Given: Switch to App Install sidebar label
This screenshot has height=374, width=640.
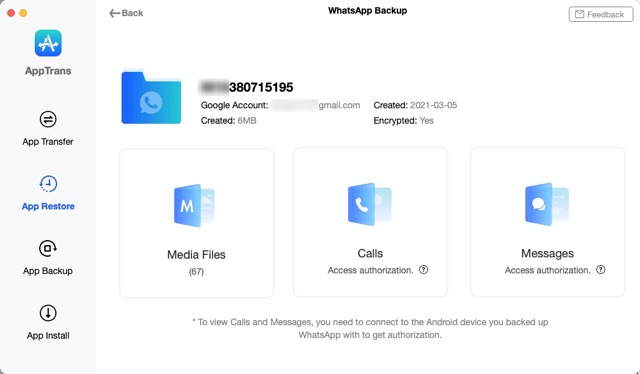Looking at the screenshot, I should (48, 336).
